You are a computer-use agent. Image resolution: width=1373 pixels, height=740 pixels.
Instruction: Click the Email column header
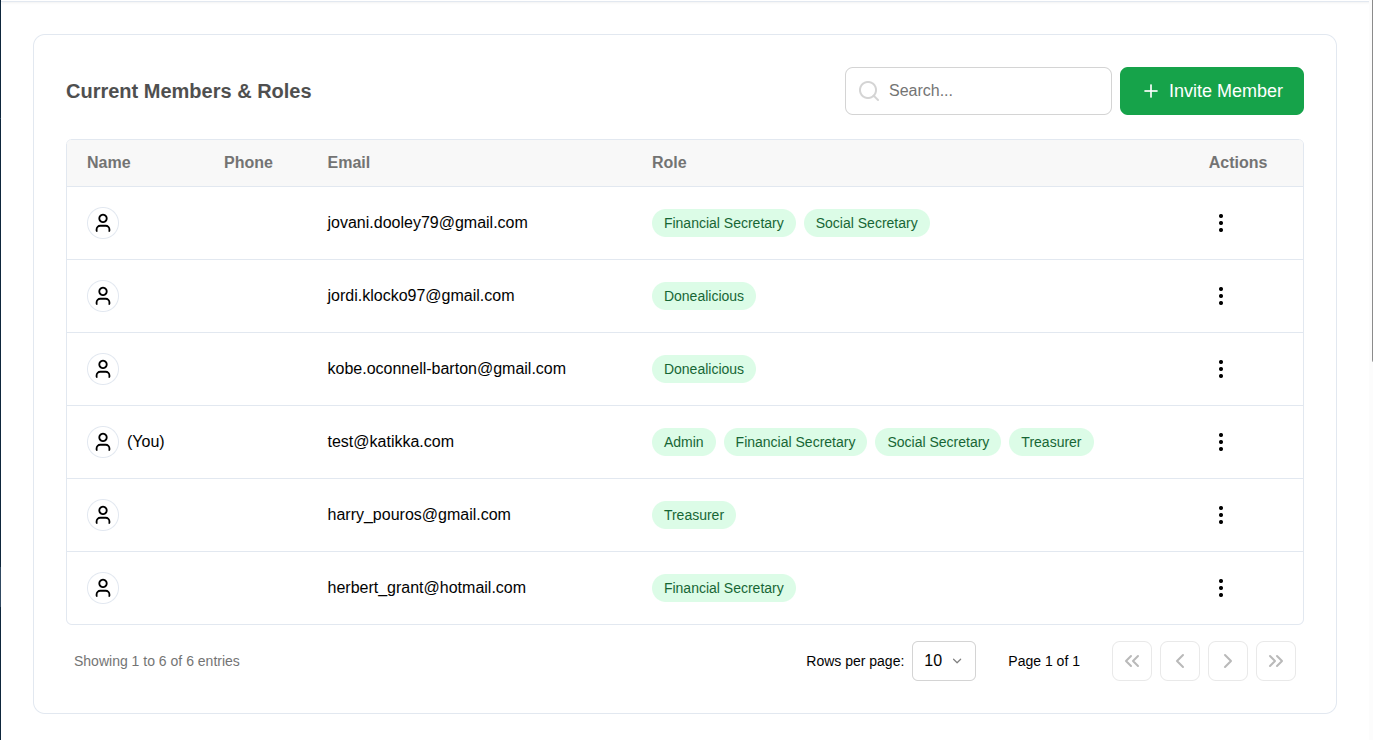click(x=349, y=163)
